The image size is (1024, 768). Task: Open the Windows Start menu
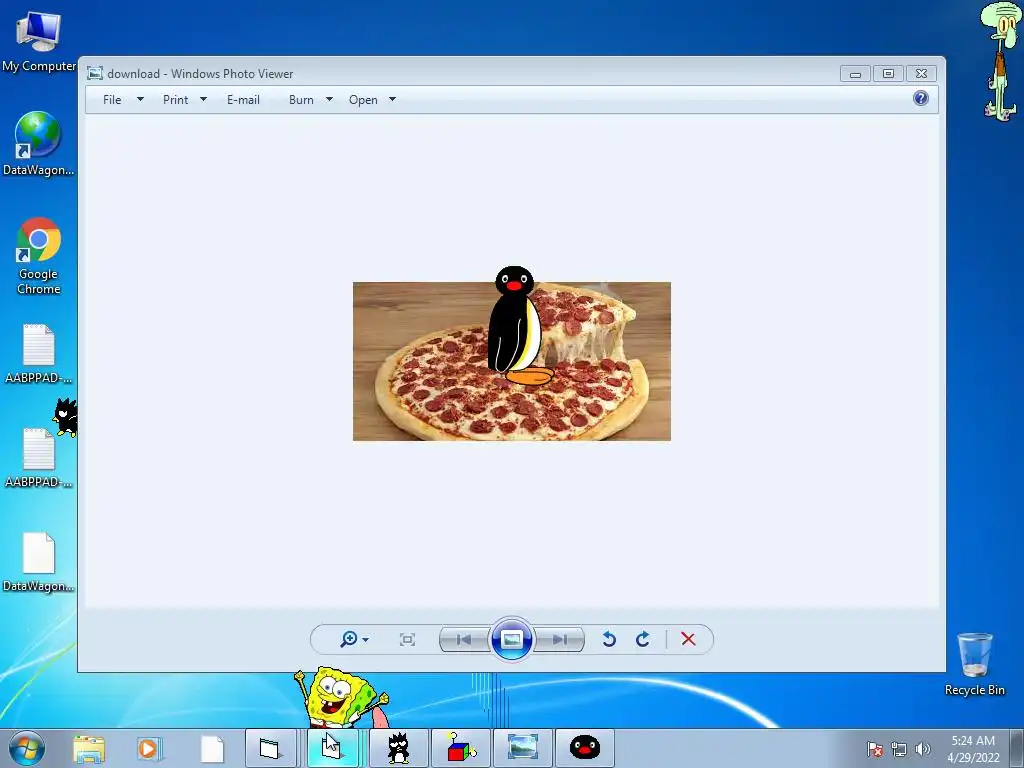pos(27,748)
